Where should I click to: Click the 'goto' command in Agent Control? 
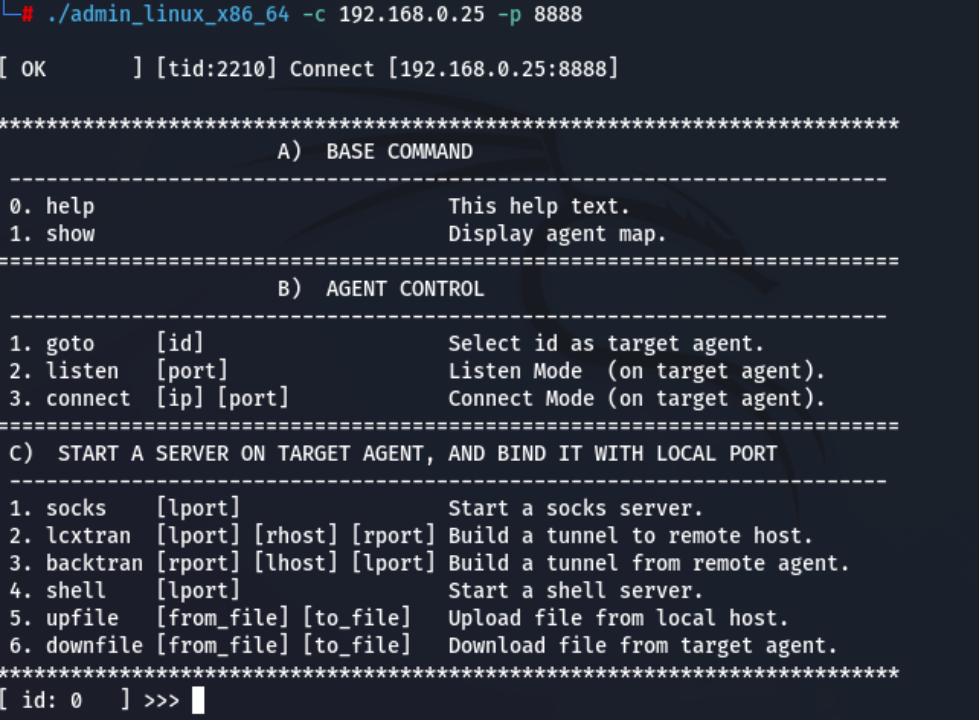pos(70,344)
